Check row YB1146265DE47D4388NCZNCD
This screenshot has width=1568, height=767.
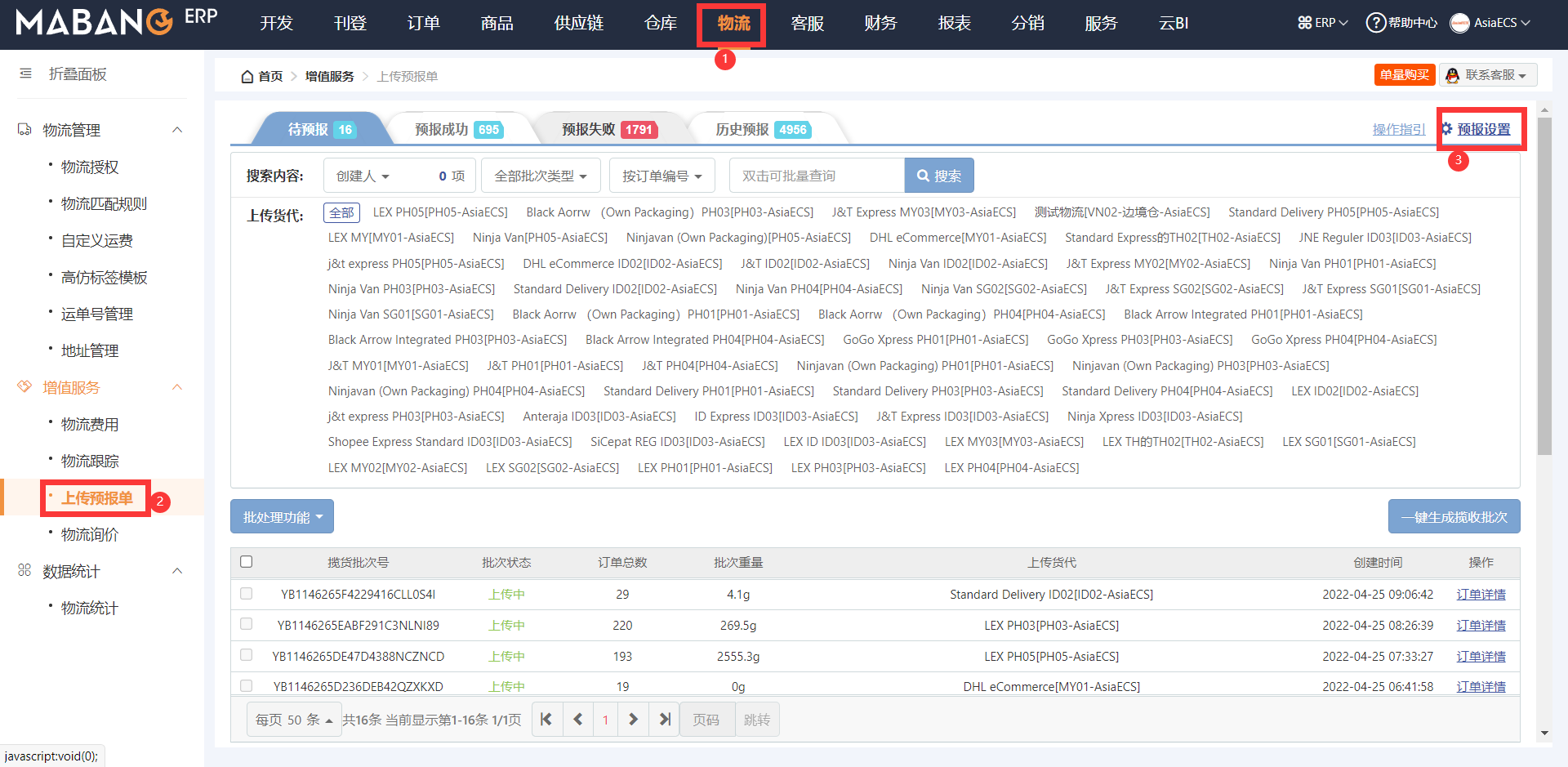click(247, 655)
